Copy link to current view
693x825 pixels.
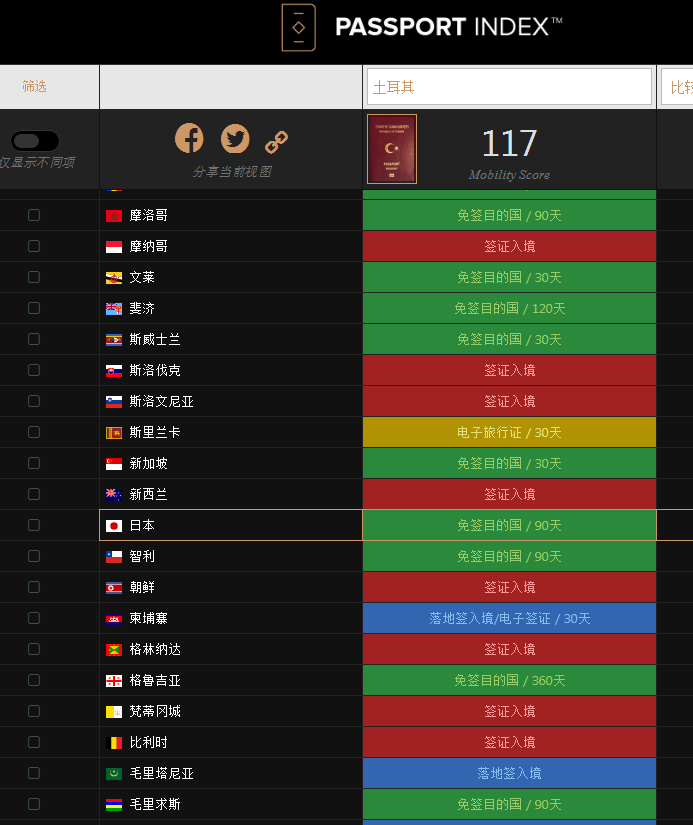[277, 142]
